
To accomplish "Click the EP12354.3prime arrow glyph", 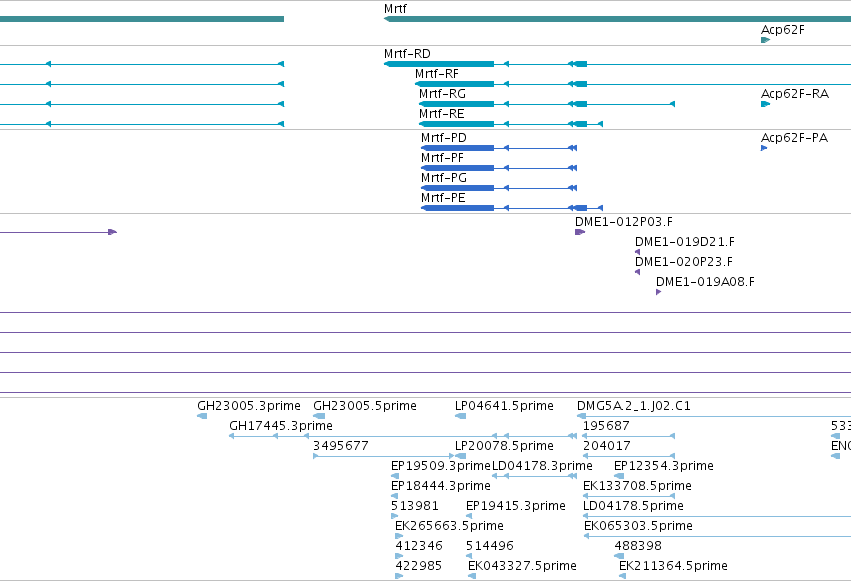I will (619, 476).
